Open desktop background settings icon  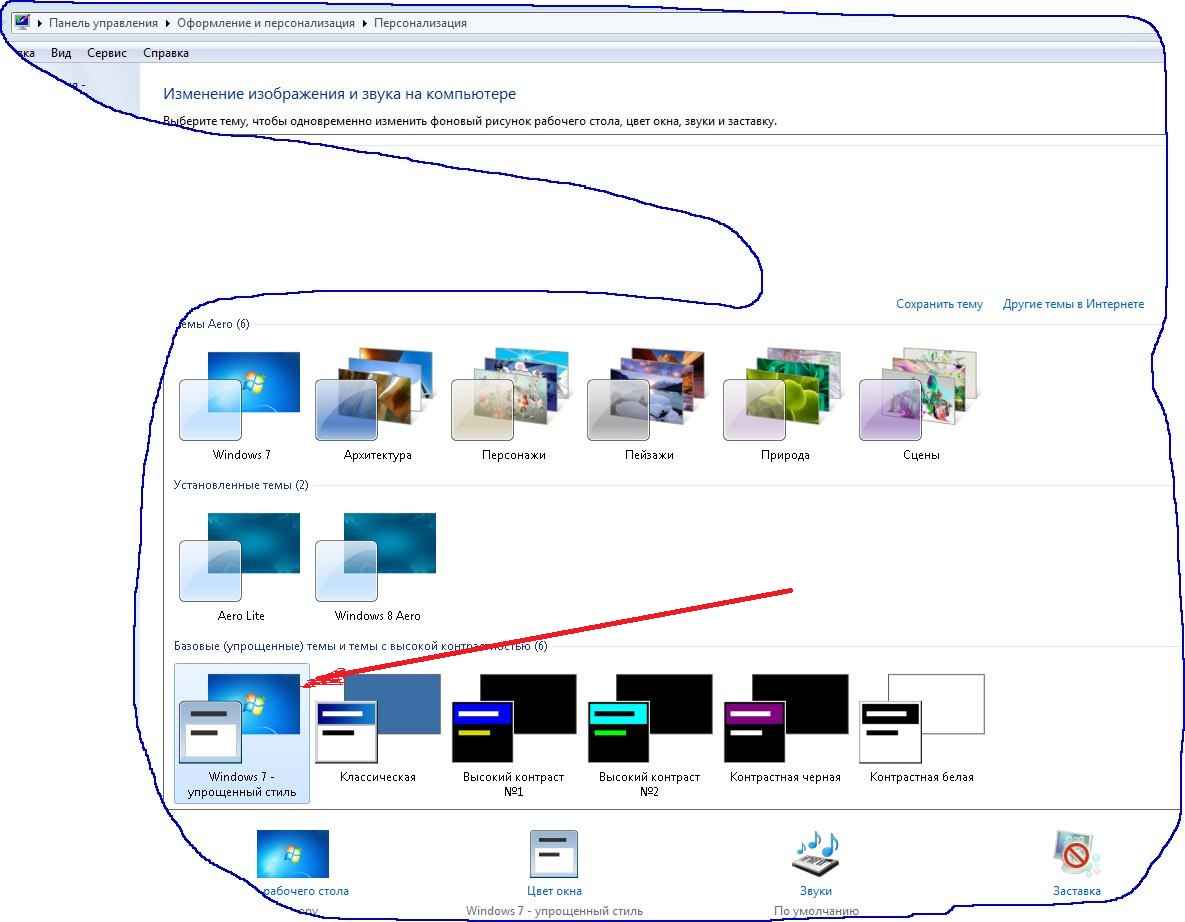tap(292, 854)
